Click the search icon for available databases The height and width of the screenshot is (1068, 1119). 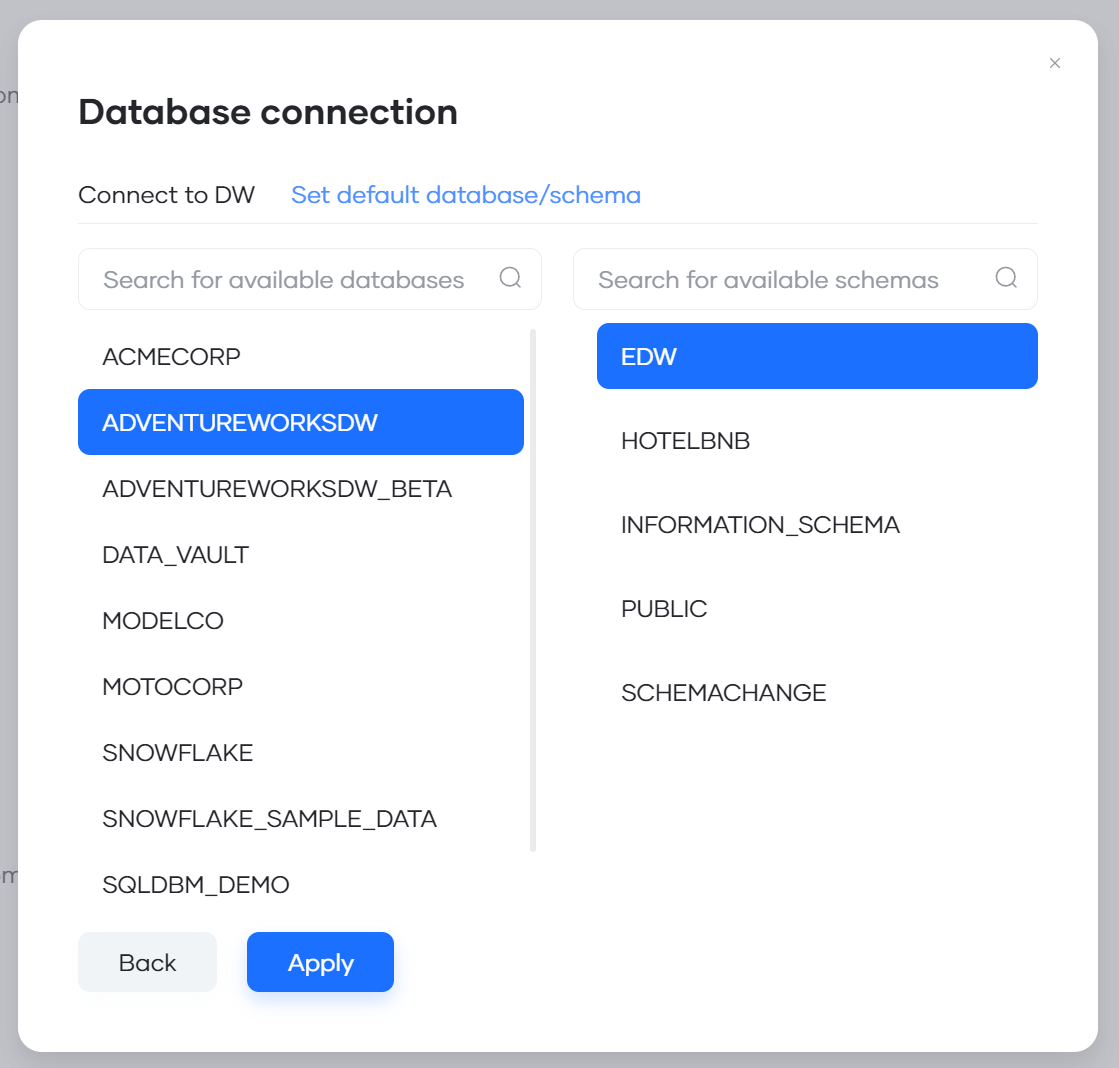(511, 279)
